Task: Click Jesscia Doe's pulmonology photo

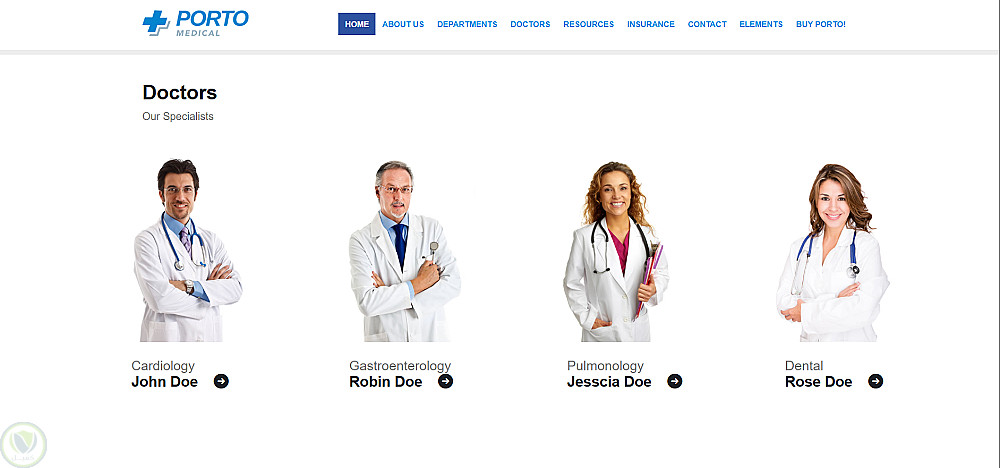Action: (x=615, y=251)
